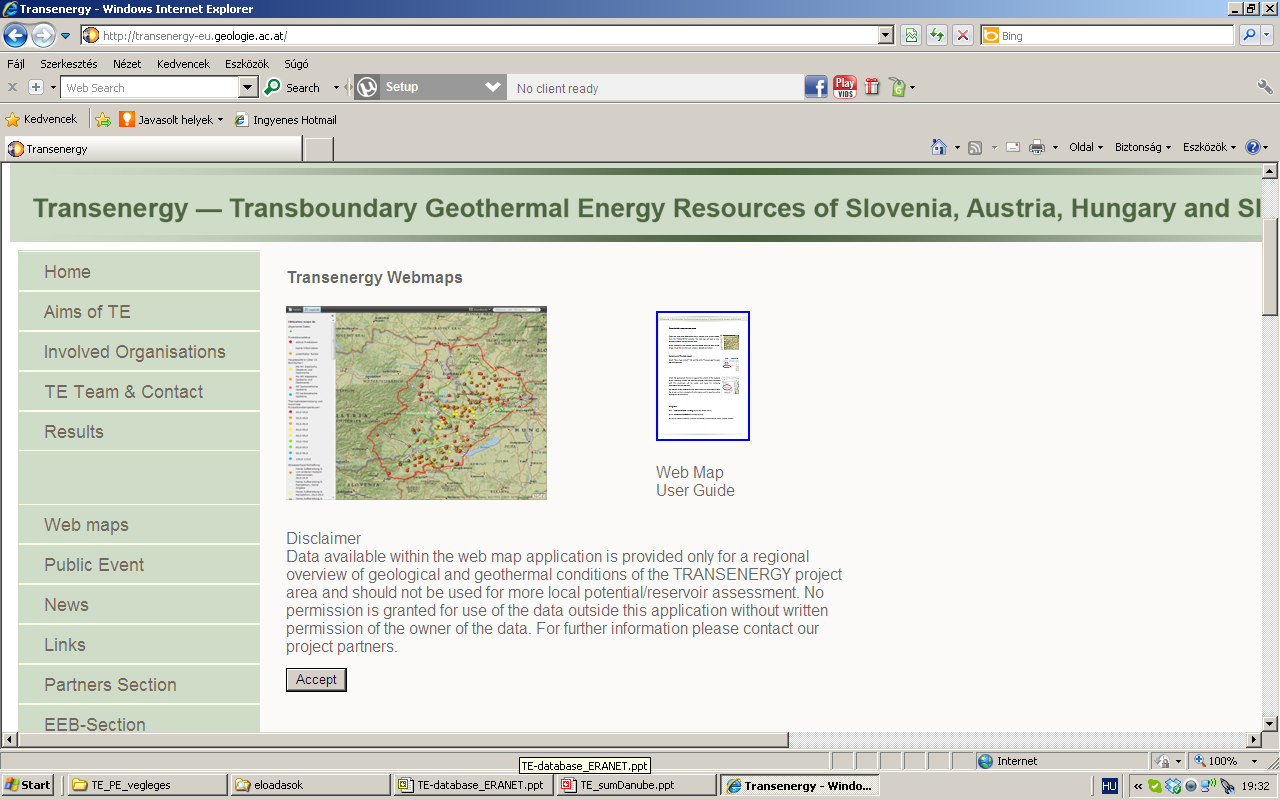Open the Web Map User Guide thumbnail
This screenshot has width=1280, height=800.
click(703, 376)
